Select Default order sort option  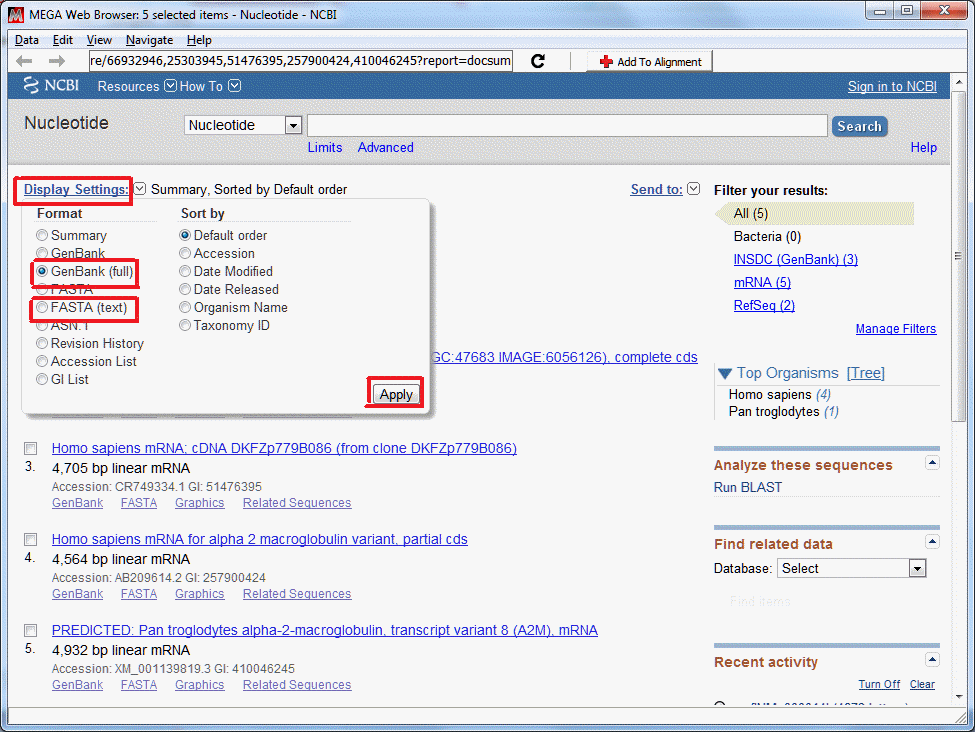tap(185, 235)
